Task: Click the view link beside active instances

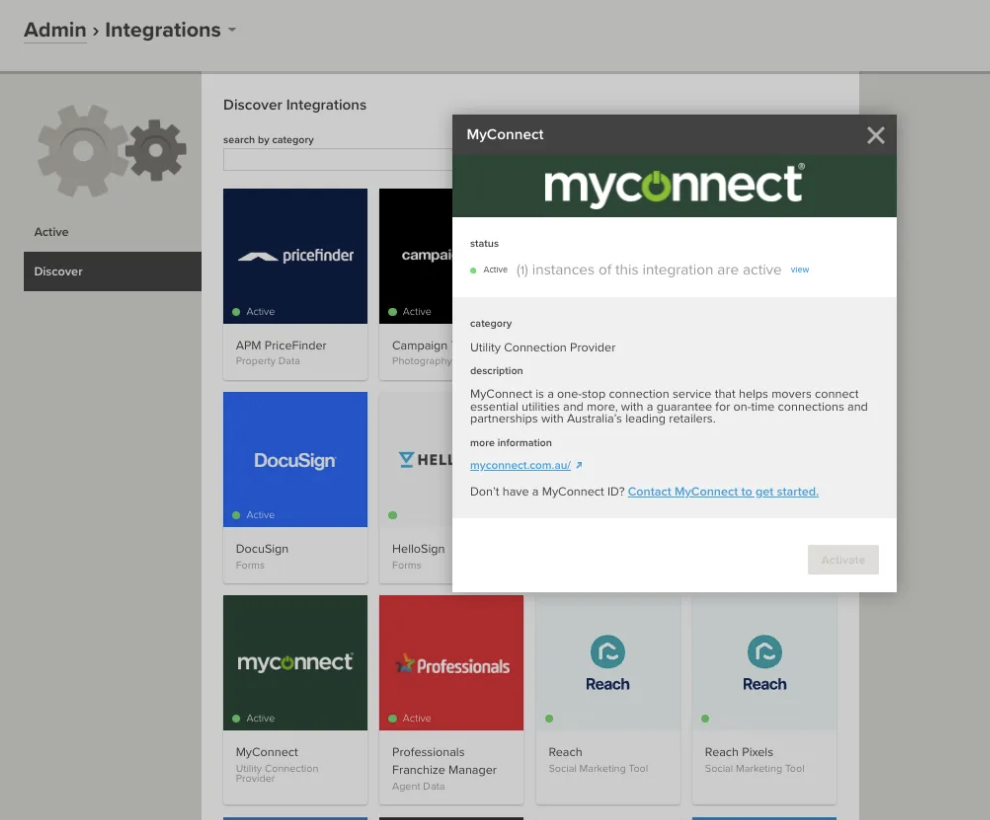Action: tap(799, 270)
